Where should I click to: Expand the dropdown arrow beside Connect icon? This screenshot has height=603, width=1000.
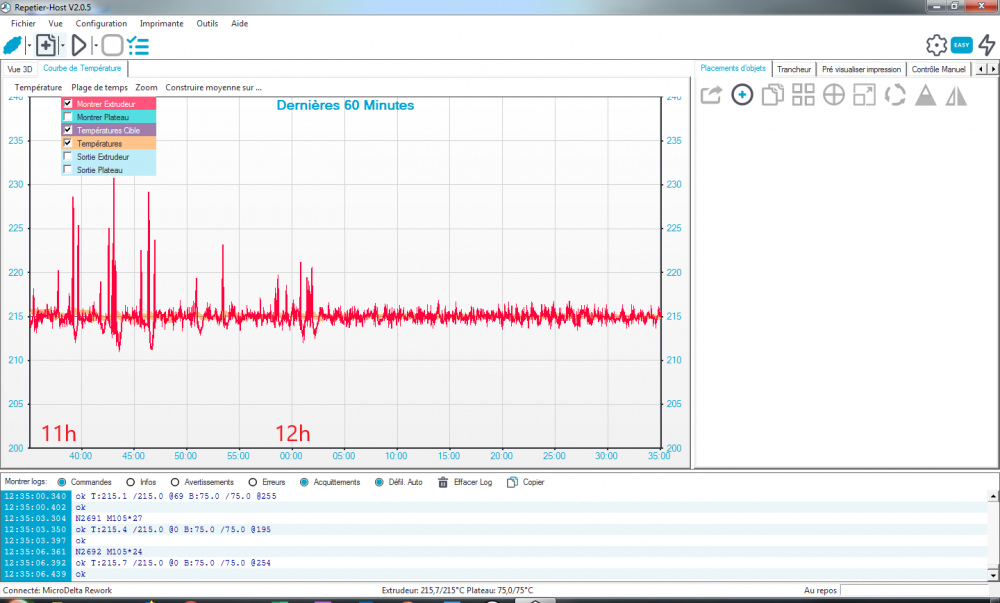coord(29,46)
